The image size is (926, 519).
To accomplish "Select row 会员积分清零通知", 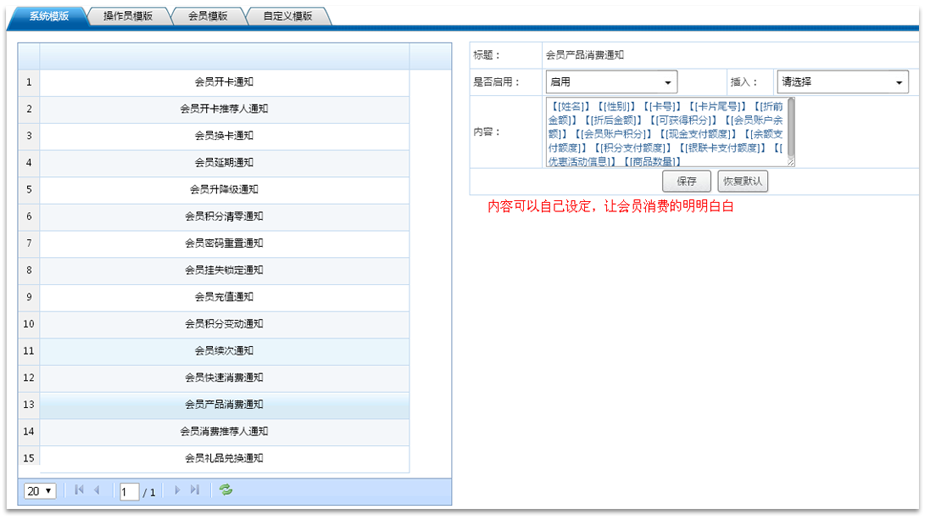I will tap(224, 216).
